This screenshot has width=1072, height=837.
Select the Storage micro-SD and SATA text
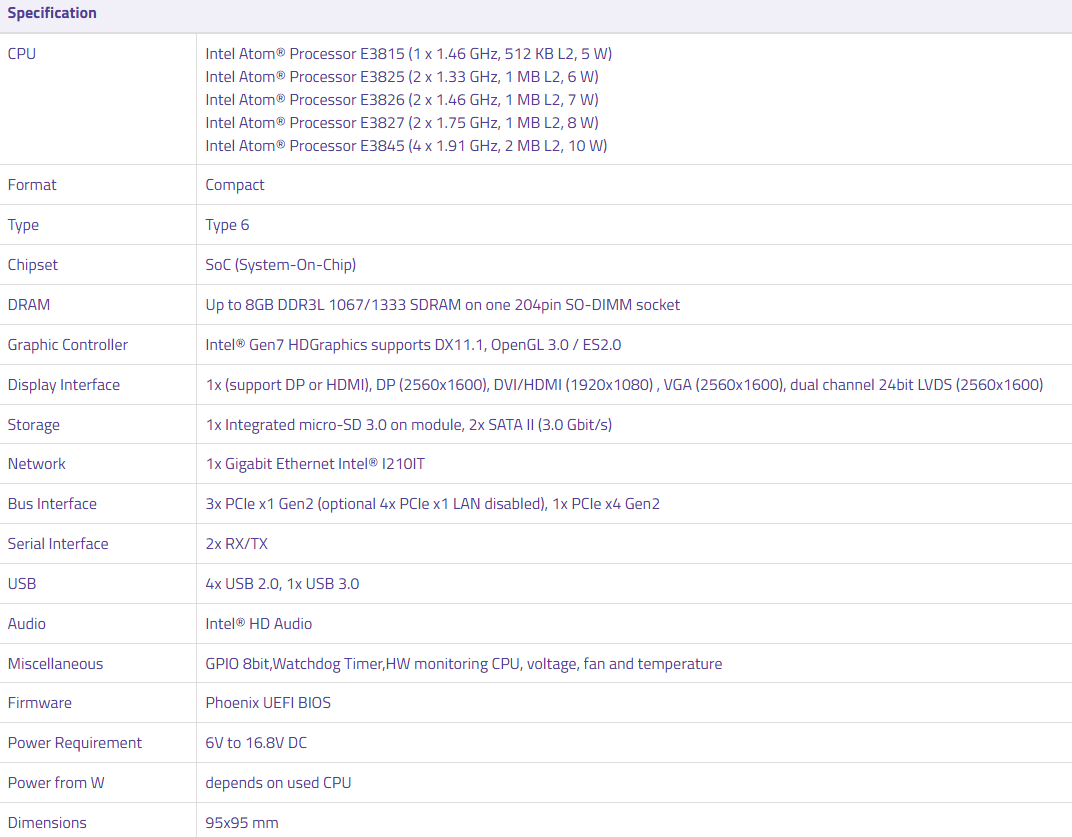click(408, 425)
